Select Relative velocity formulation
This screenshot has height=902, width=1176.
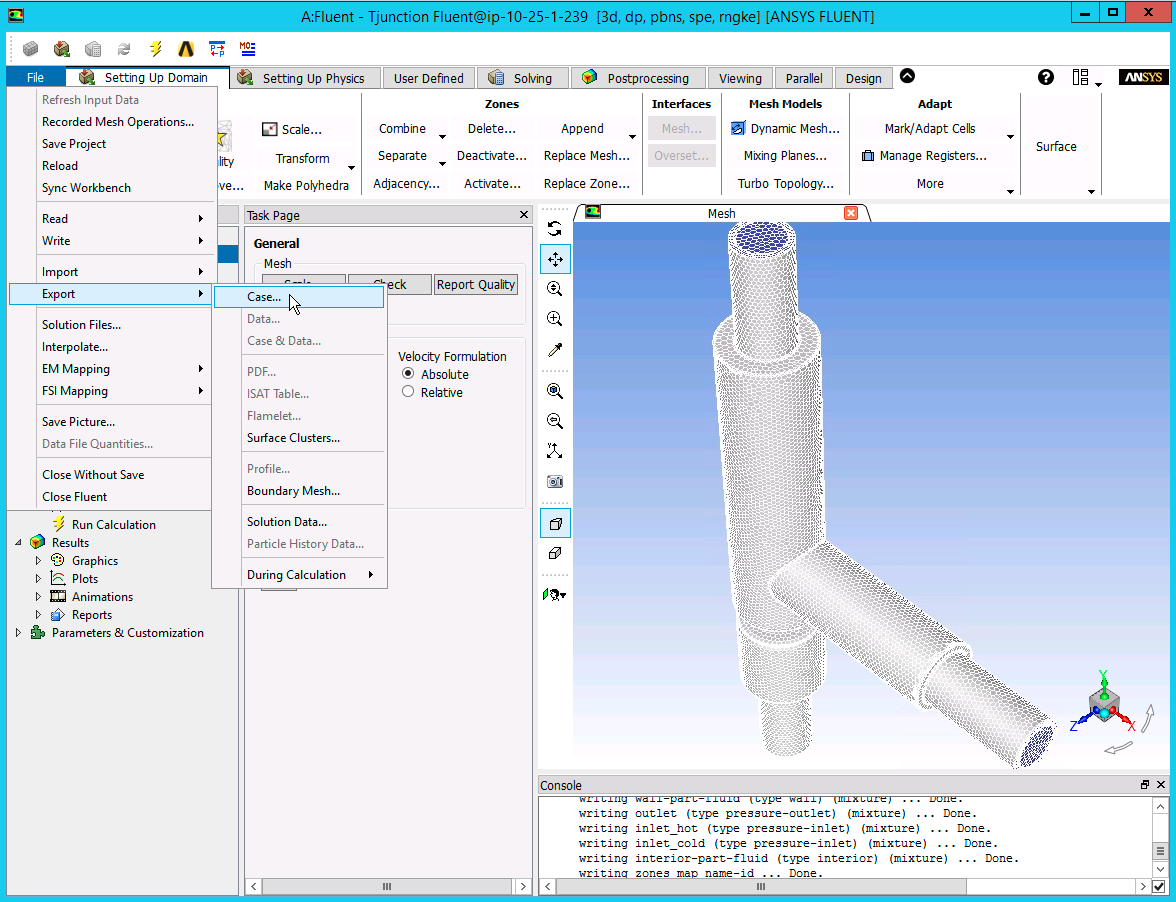[408, 391]
